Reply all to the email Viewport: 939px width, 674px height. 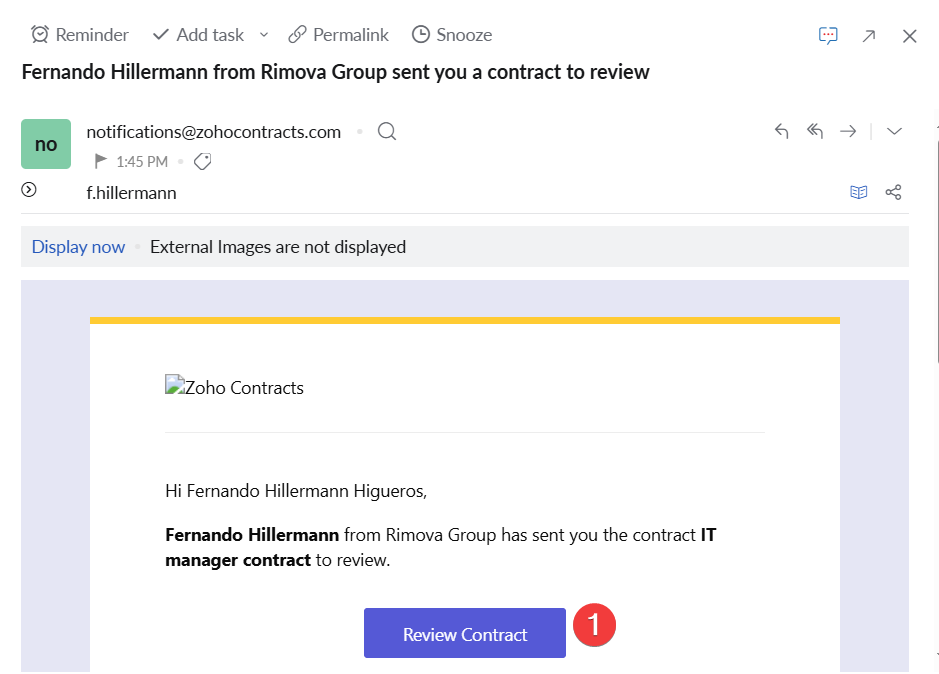click(815, 132)
